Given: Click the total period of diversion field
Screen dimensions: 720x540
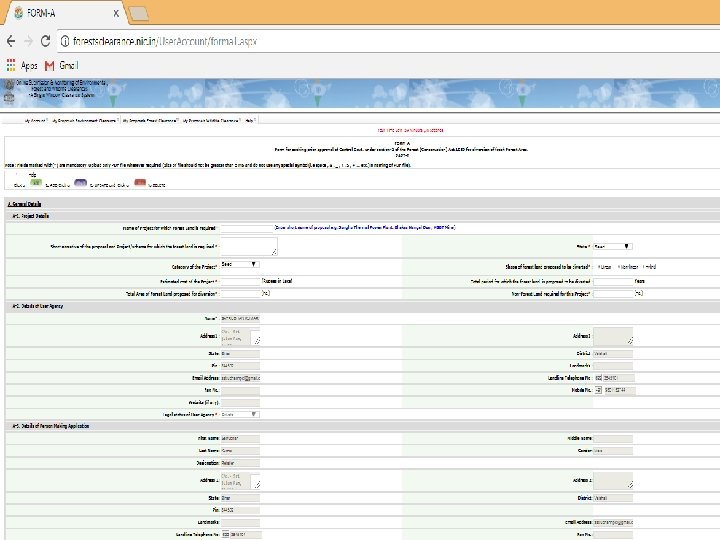Looking at the screenshot, I should [x=613, y=281].
